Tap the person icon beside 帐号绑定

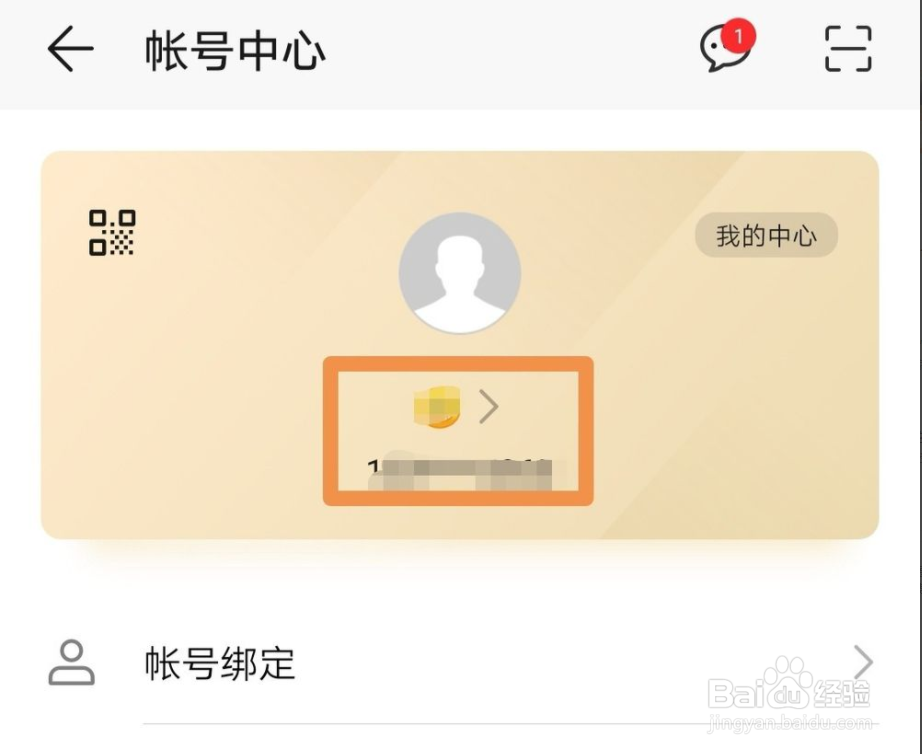(71, 663)
